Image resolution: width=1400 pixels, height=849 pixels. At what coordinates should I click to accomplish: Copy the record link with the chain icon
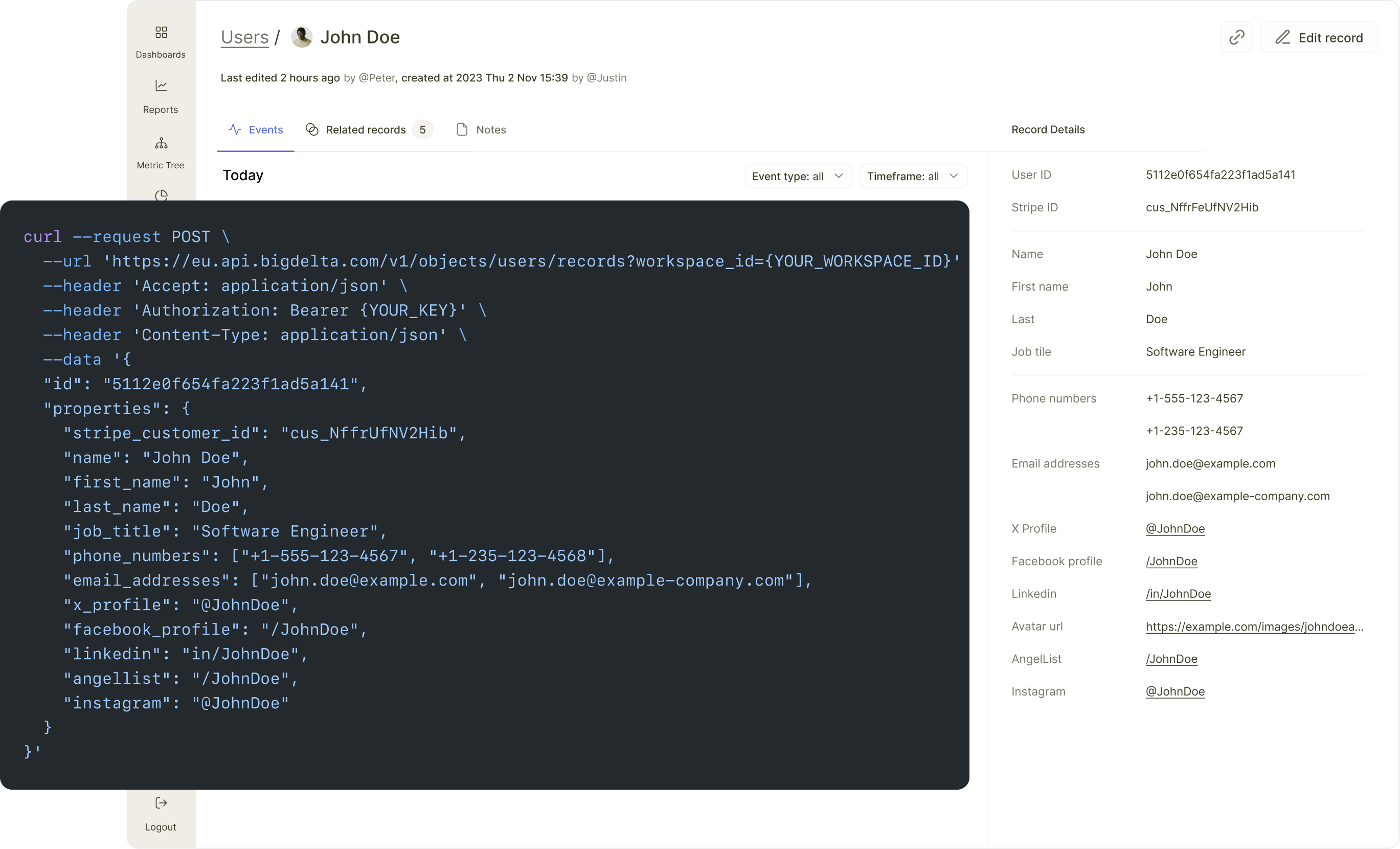[x=1236, y=37]
